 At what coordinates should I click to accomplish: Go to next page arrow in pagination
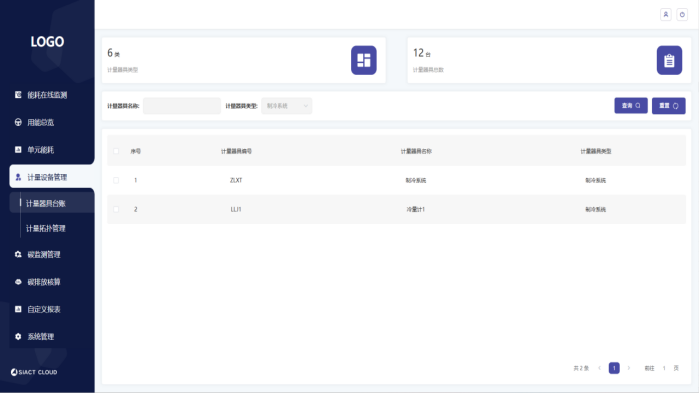[629, 368]
